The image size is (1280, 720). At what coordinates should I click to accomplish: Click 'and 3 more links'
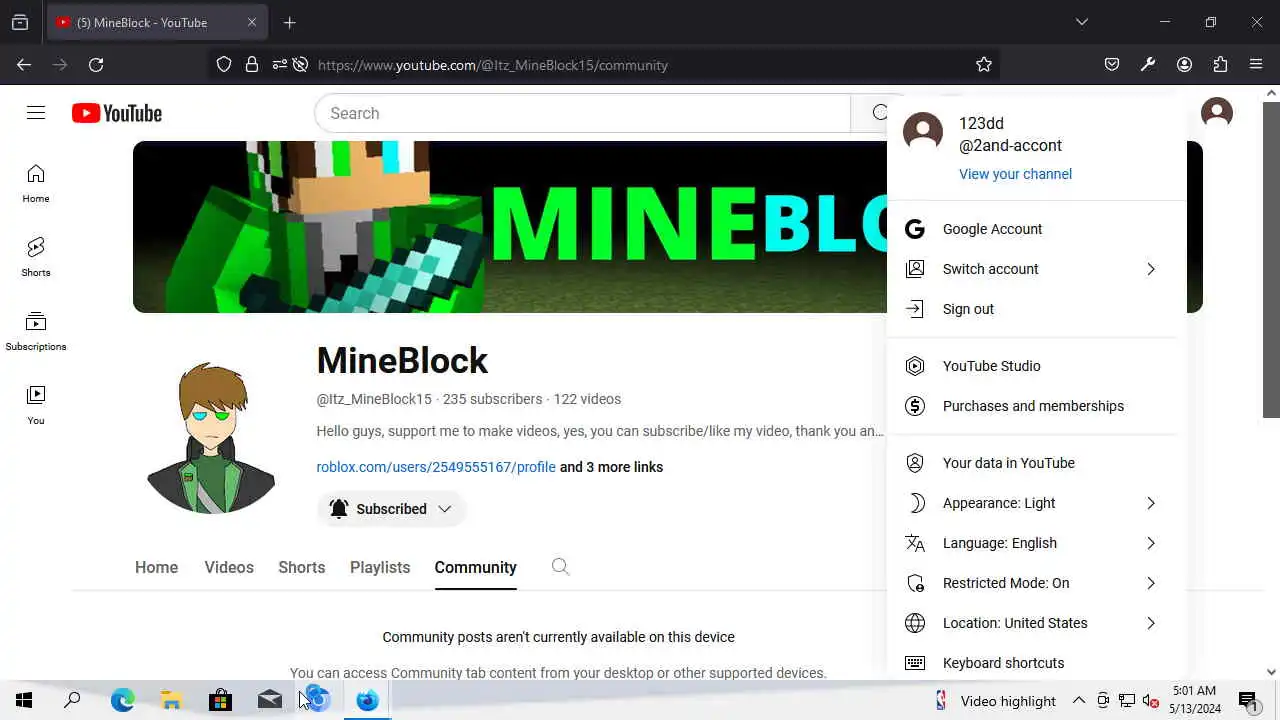tap(611, 467)
